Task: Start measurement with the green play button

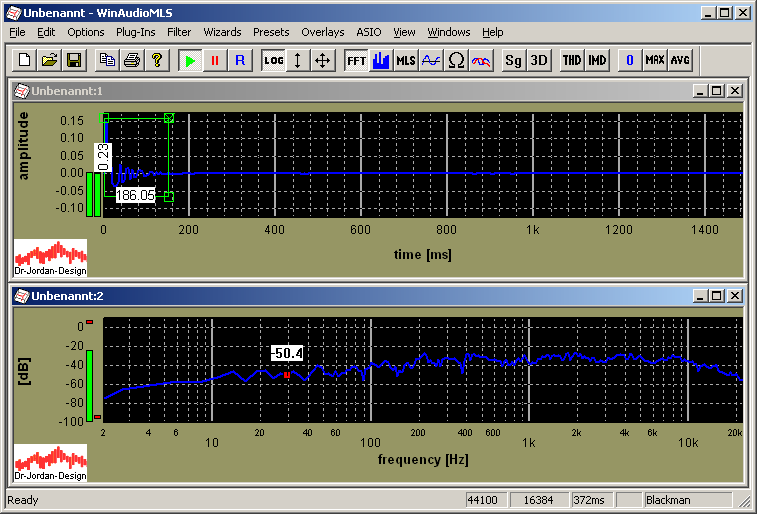Action: pos(190,60)
